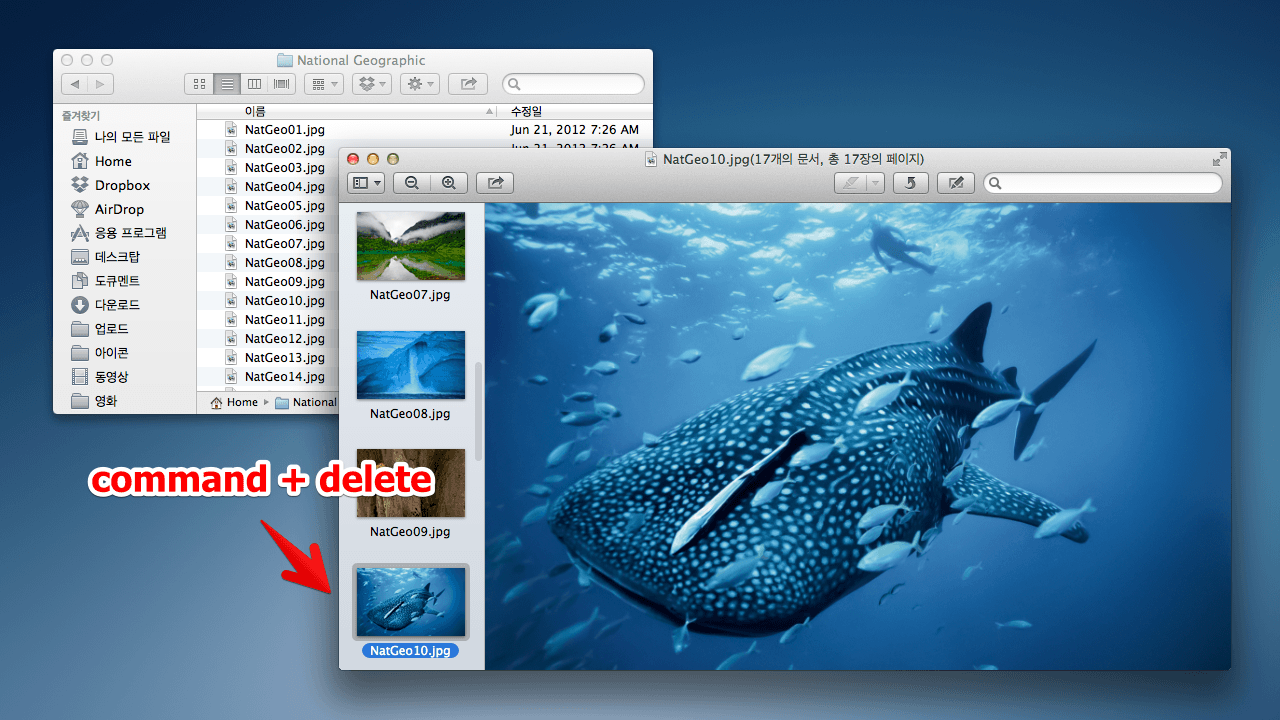Sort Finder list by 이름 column
The width and height of the screenshot is (1280, 720).
(x=347, y=111)
